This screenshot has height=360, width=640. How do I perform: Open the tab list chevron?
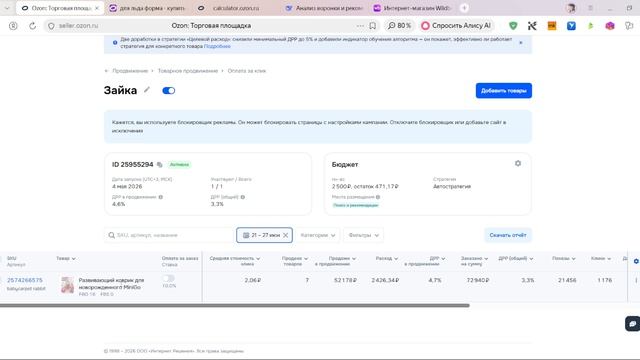pyautogui.click(x=7, y=8)
